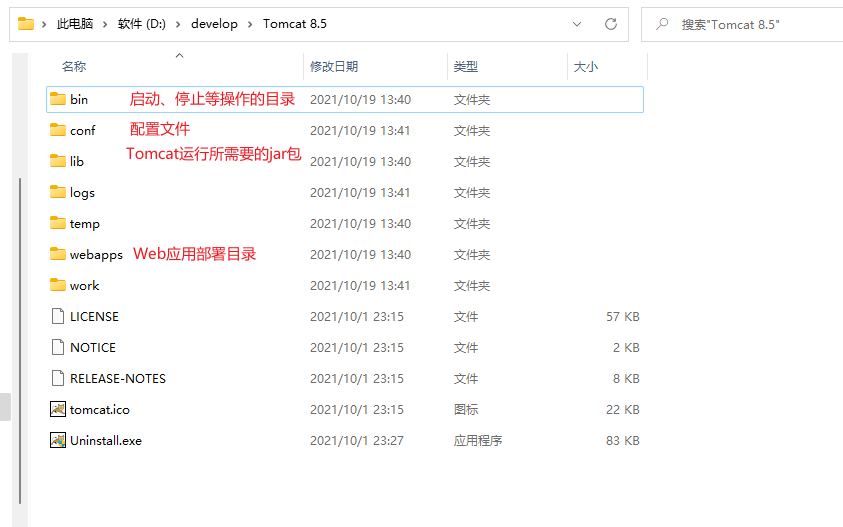Click the search magnifier icon

(662, 24)
